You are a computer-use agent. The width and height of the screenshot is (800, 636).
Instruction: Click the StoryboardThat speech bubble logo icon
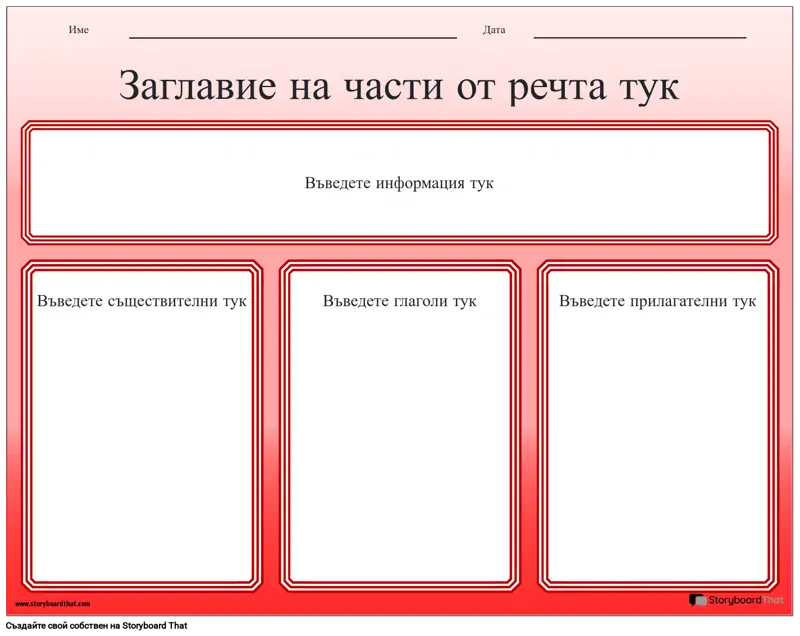pyautogui.click(x=697, y=600)
